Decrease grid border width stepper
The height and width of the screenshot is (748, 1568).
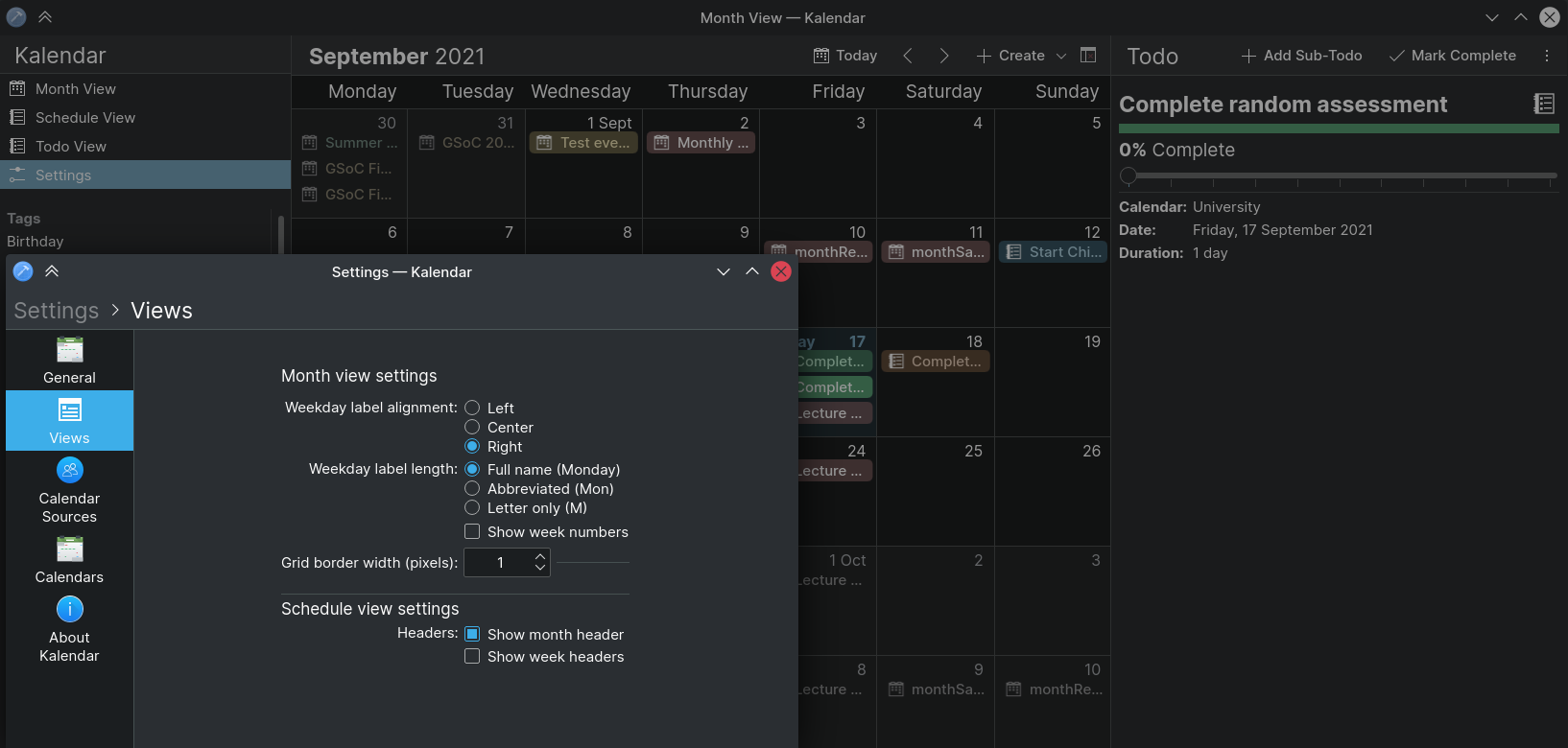click(540, 568)
